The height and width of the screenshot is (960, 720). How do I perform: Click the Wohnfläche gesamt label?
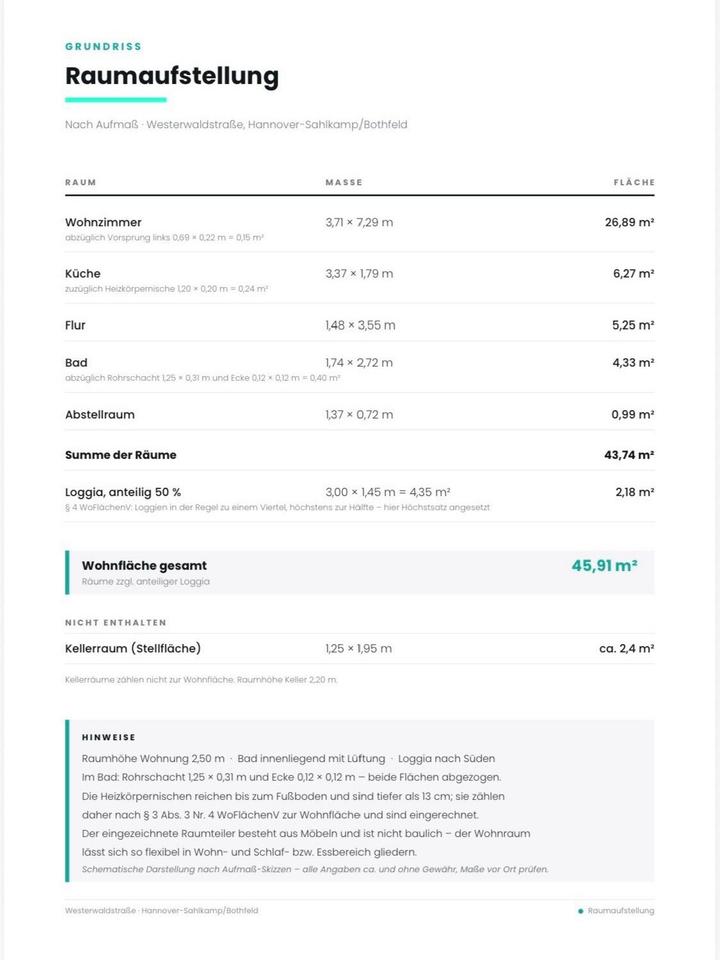point(144,566)
